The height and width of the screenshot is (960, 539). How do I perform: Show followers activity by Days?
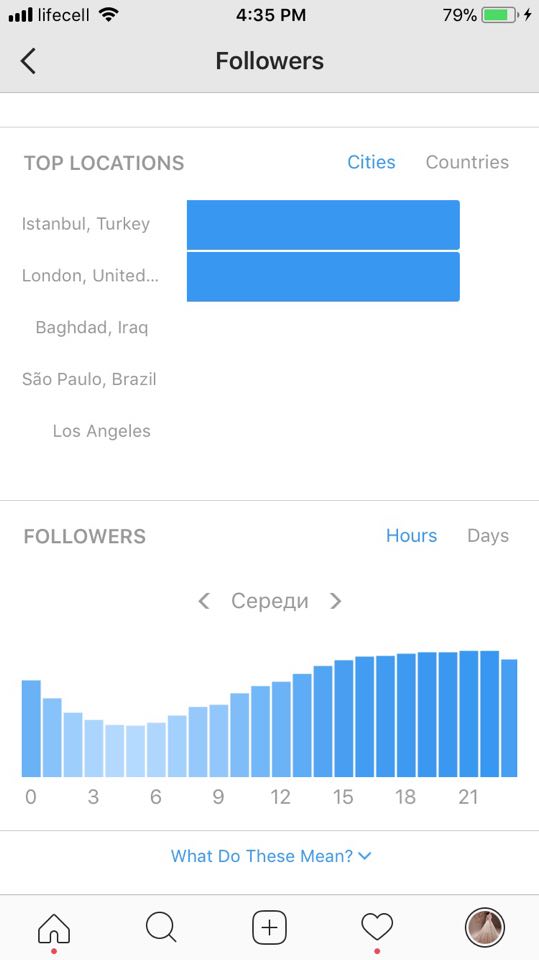[x=488, y=536]
